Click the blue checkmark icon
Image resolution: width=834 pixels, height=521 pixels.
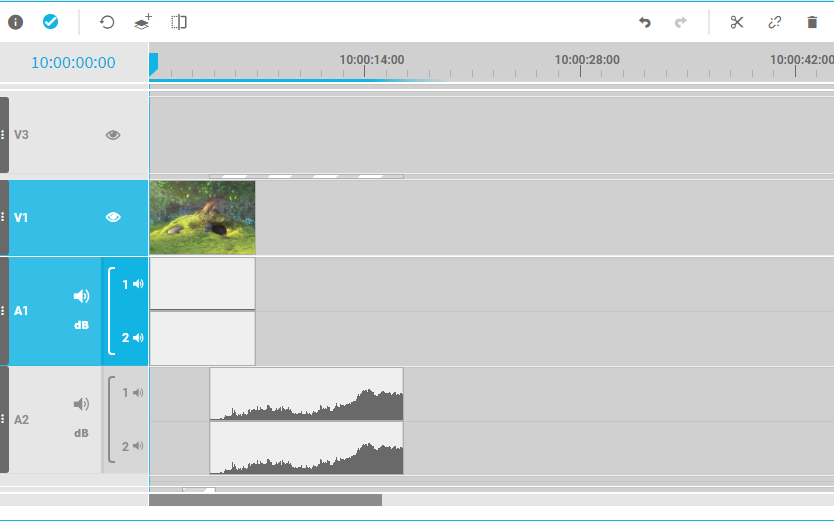point(50,22)
